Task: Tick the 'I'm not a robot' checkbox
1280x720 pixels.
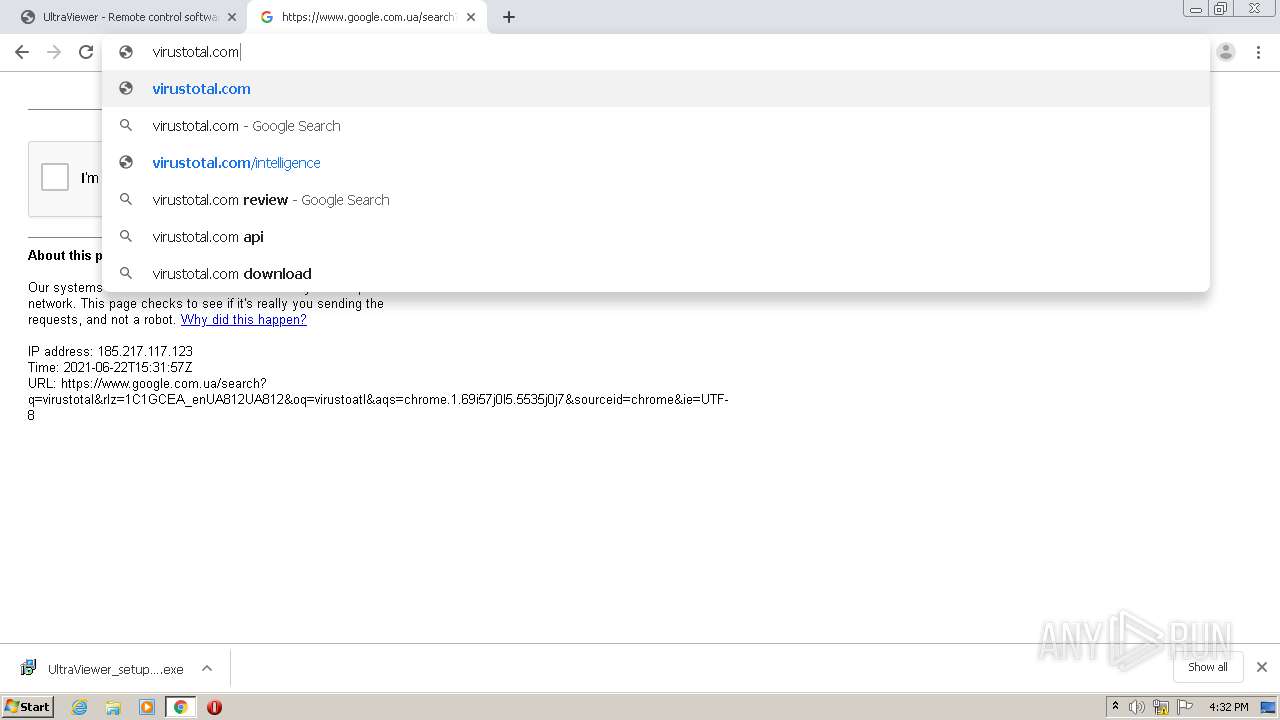Action: coord(55,177)
